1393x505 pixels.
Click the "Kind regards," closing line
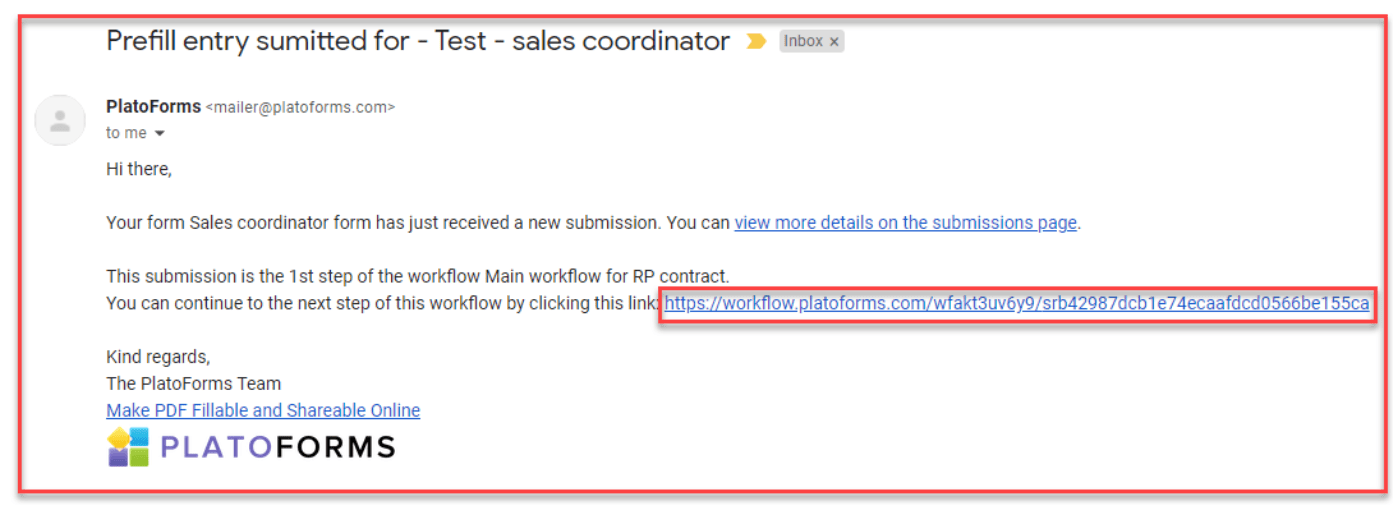tap(158, 357)
